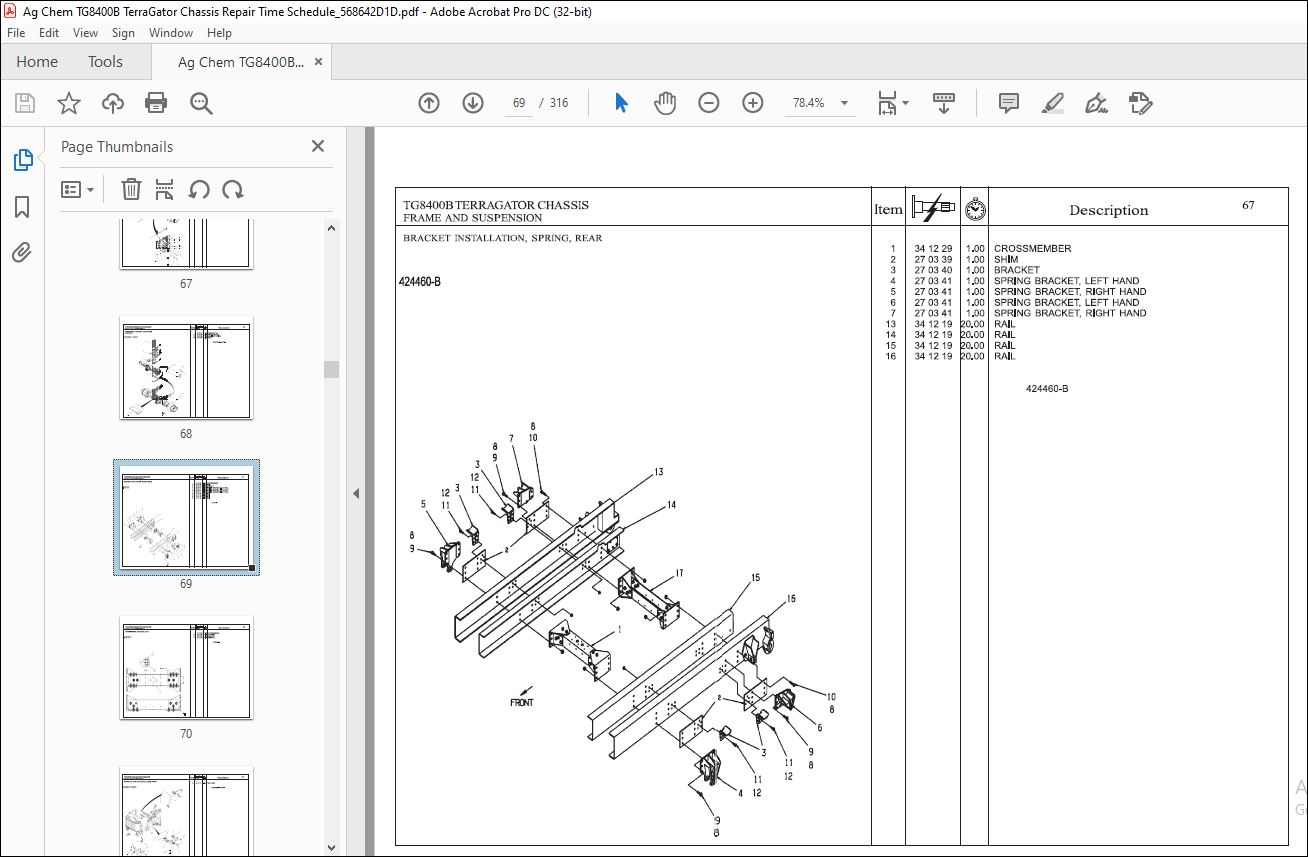Click the thumbnails panel scrollbar handle
This screenshot has height=857, width=1308.
click(x=332, y=369)
